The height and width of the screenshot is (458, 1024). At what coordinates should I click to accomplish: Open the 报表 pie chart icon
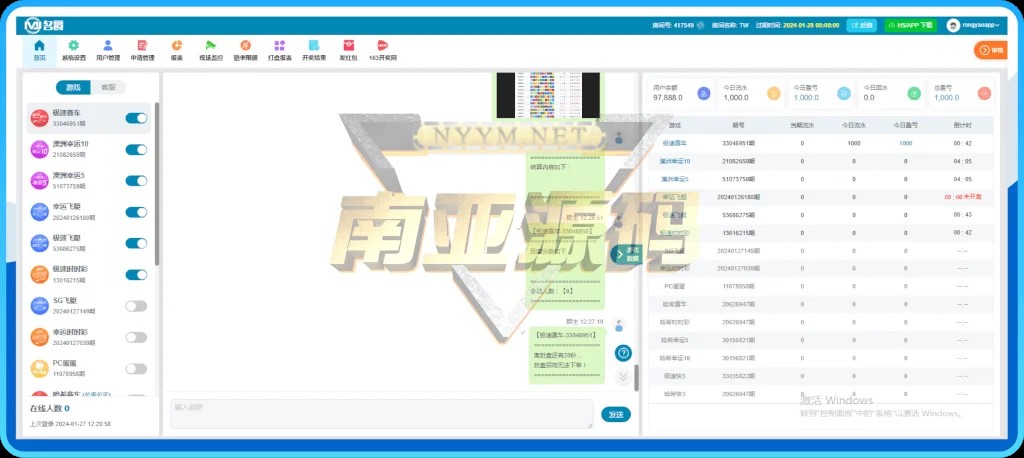tap(176, 50)
